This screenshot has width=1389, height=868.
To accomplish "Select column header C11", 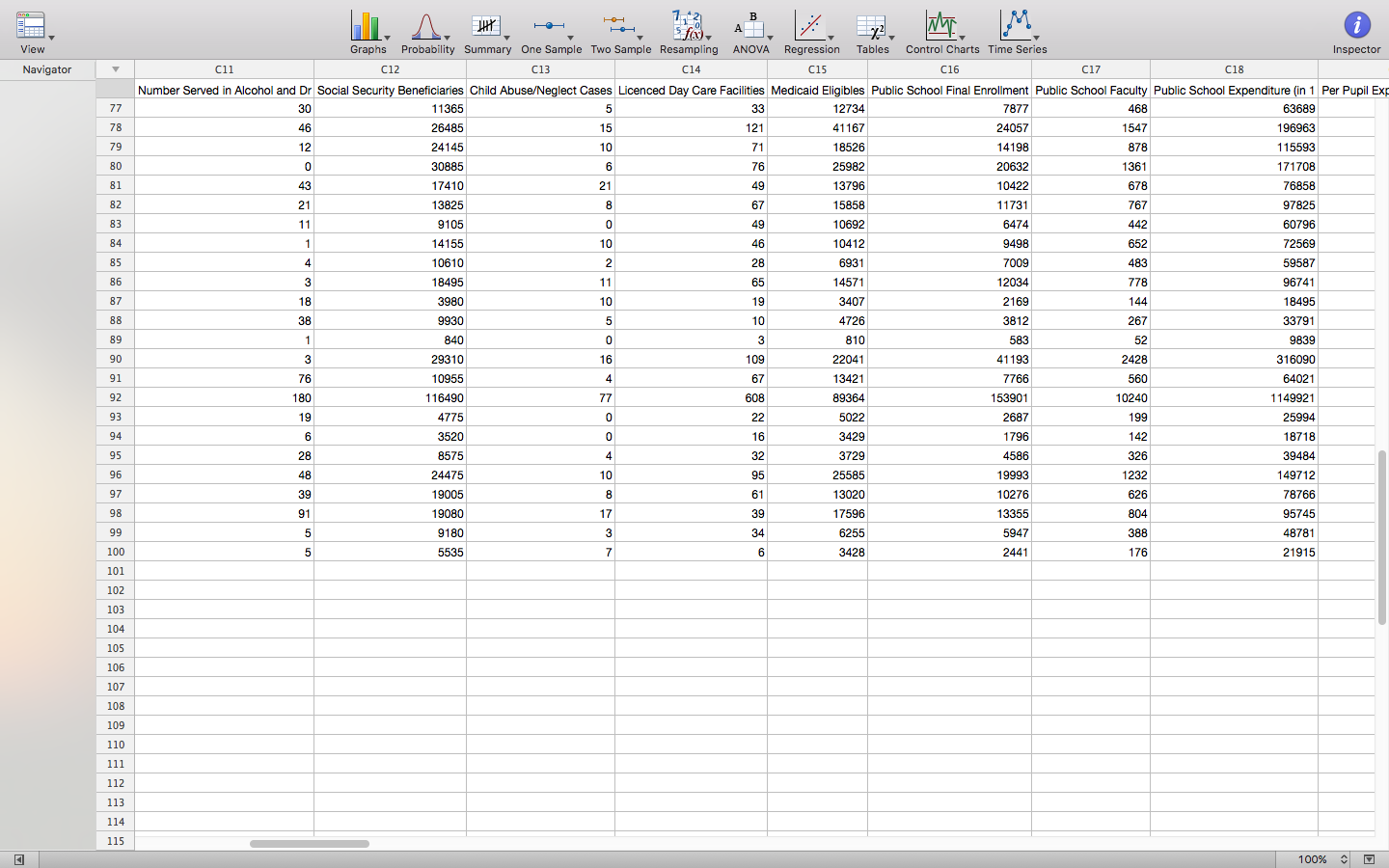I will [224, 69].
